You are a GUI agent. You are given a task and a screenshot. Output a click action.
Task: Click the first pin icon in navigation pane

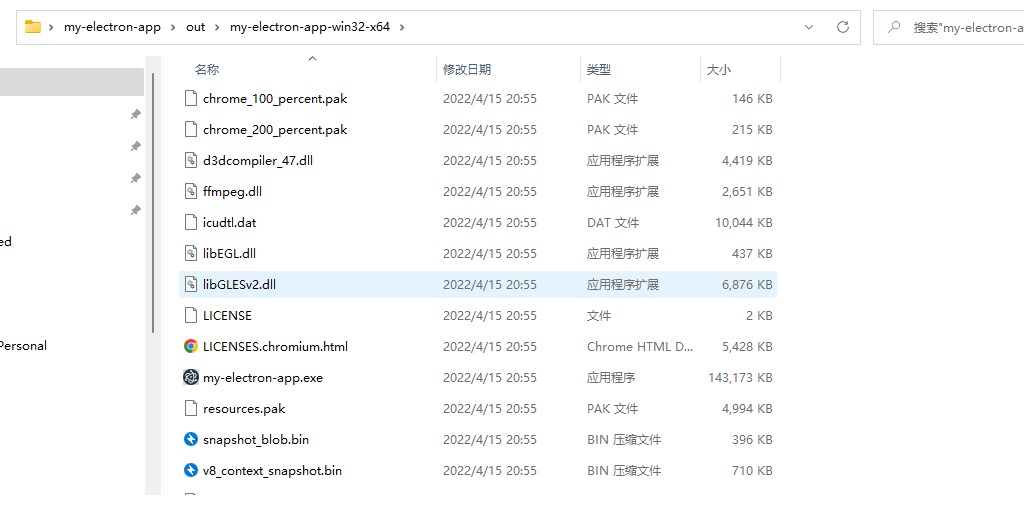135,114
